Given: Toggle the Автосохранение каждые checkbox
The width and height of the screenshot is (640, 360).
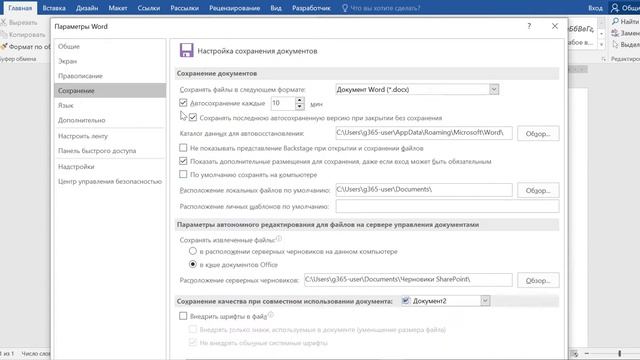Looking at the screenshot, I should 183,103.
